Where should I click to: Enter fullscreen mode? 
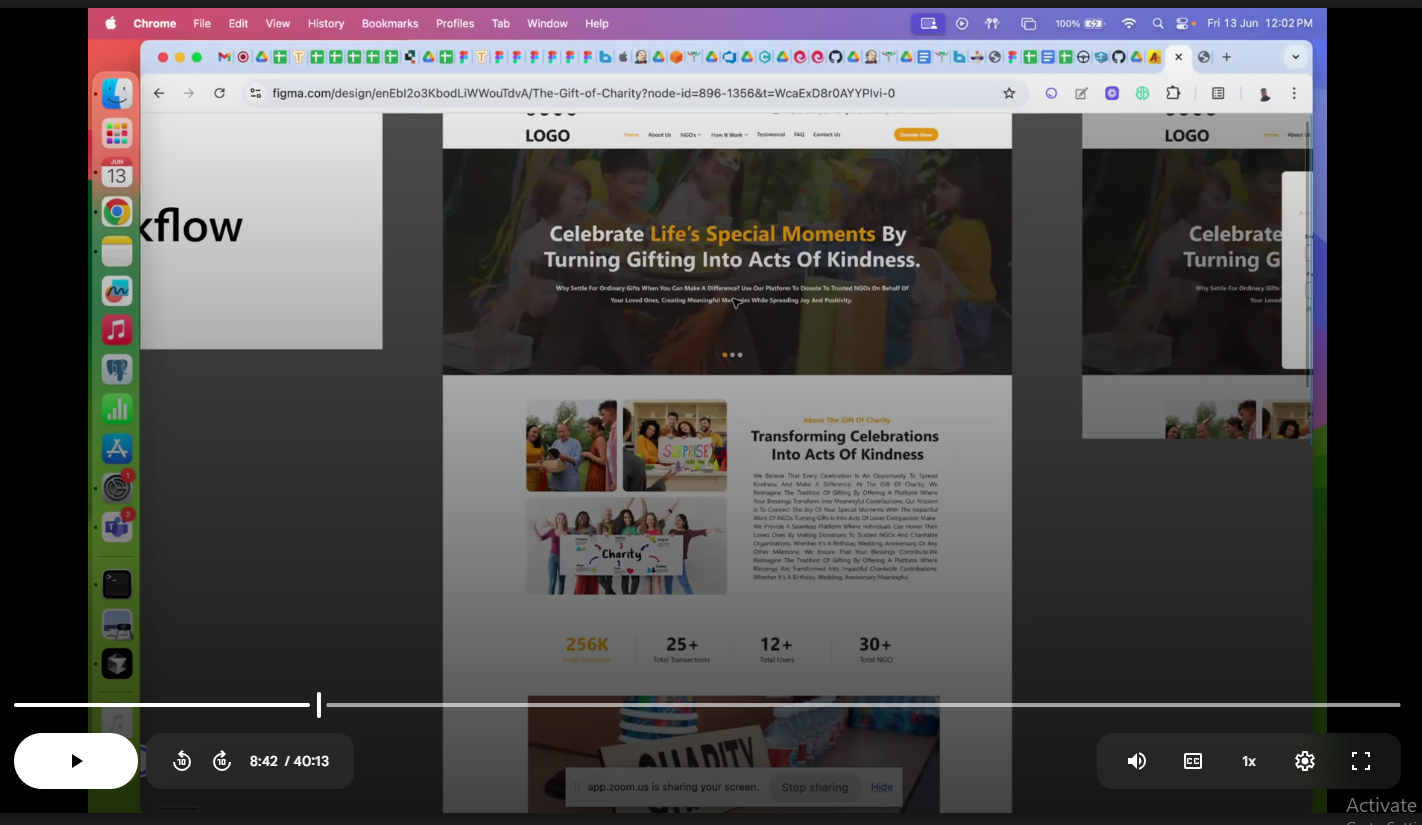click(1361, 761)
